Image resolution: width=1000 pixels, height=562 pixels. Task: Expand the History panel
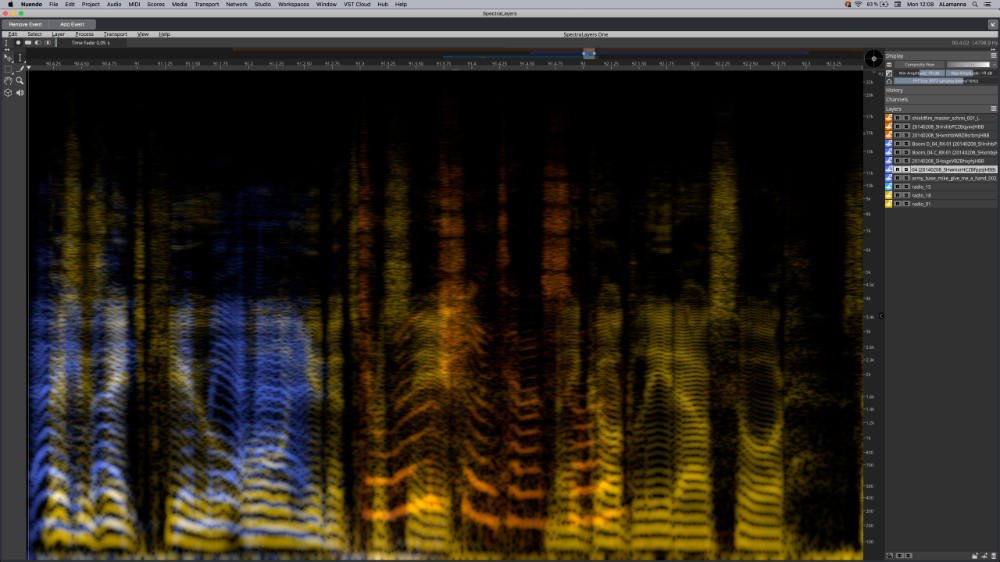click(895, 91)
